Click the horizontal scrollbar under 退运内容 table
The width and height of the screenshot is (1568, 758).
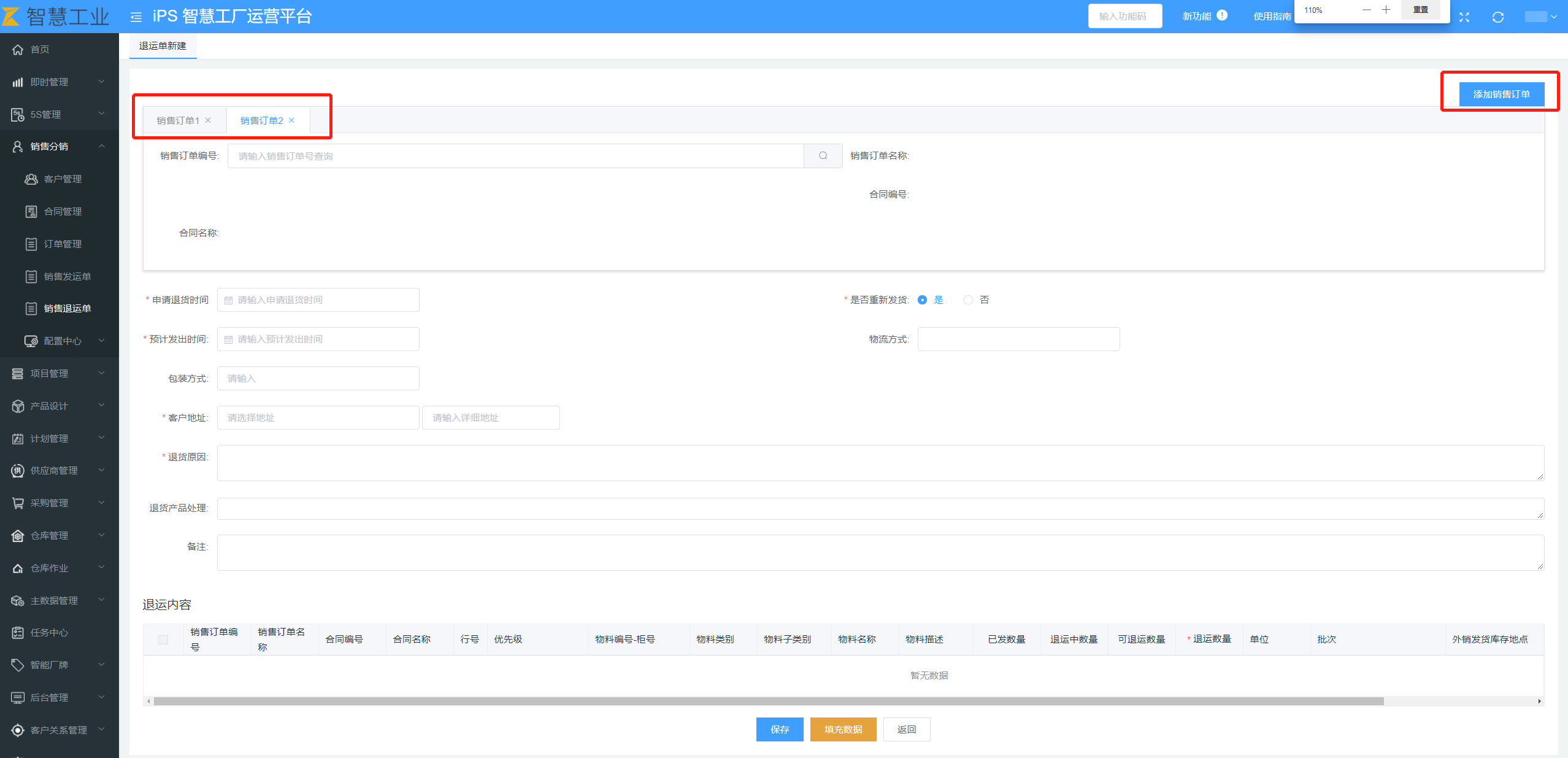coord(768,701)
